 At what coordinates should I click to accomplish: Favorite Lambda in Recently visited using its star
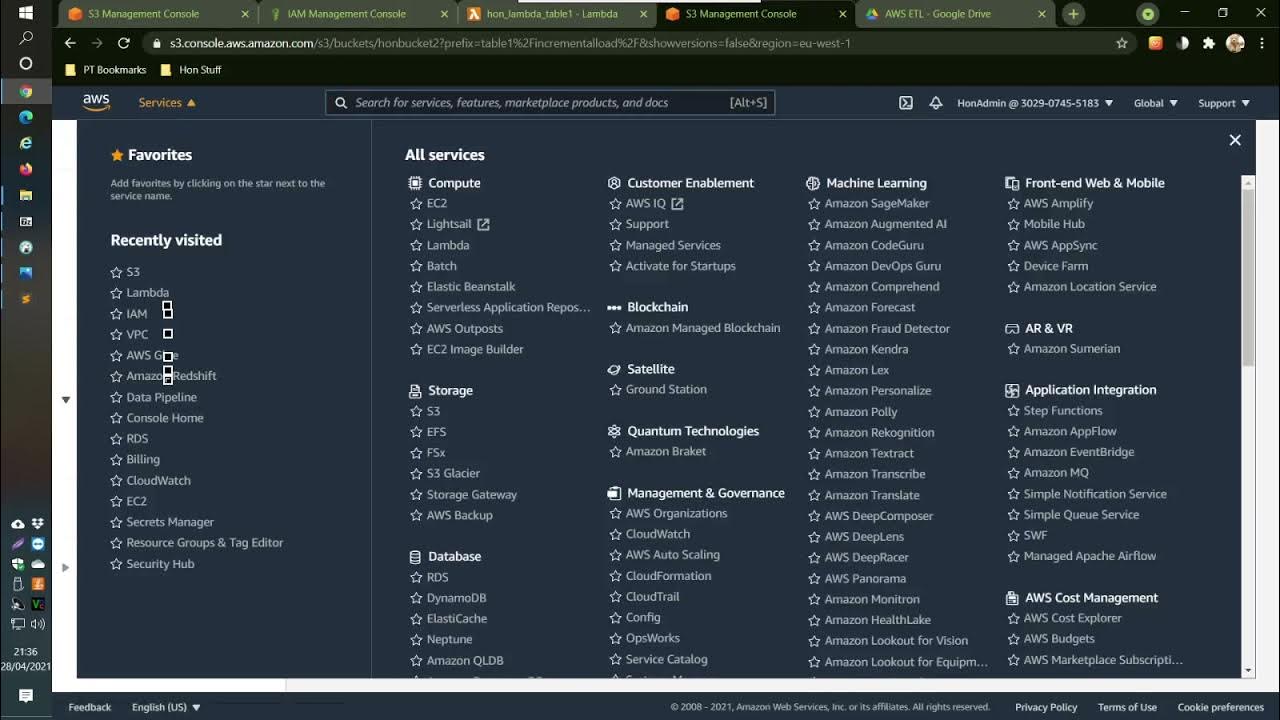pos(117,293)
